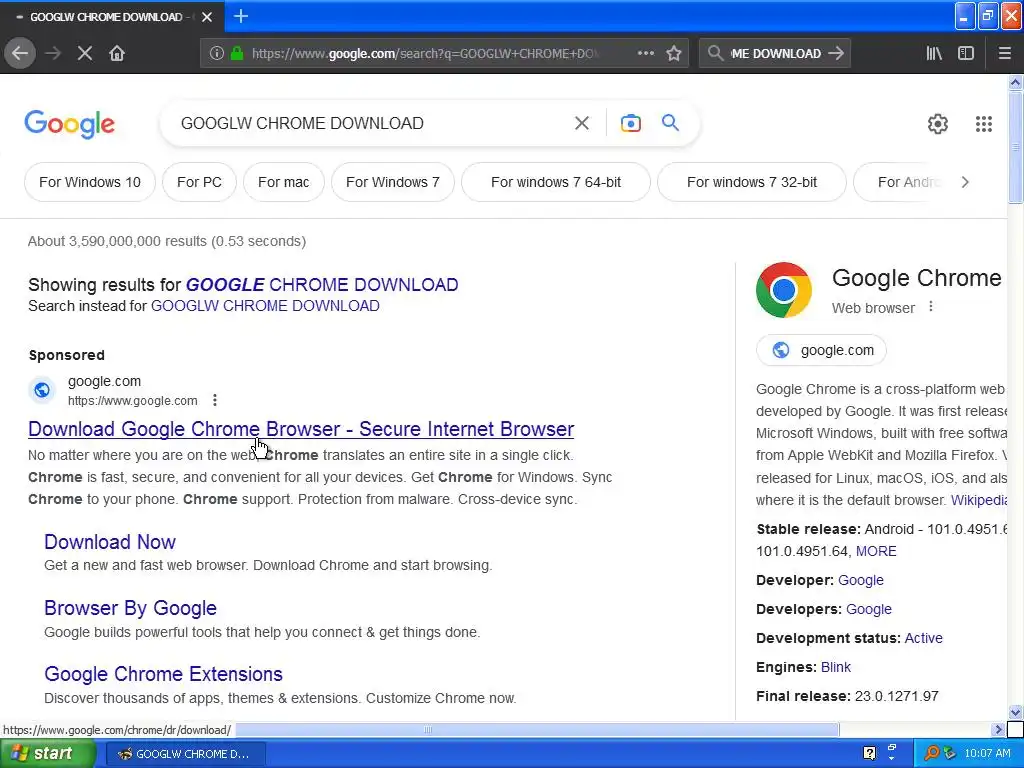Image resolution: width=1024 pixels, height=768 pixels.
Task: Click the google.com button in knowledge panel
Action: point(822,350)
